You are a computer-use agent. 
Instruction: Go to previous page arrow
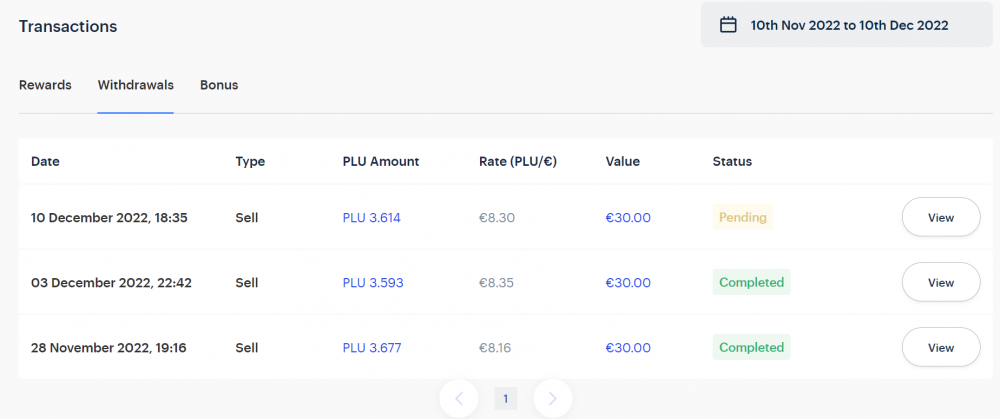459,399
